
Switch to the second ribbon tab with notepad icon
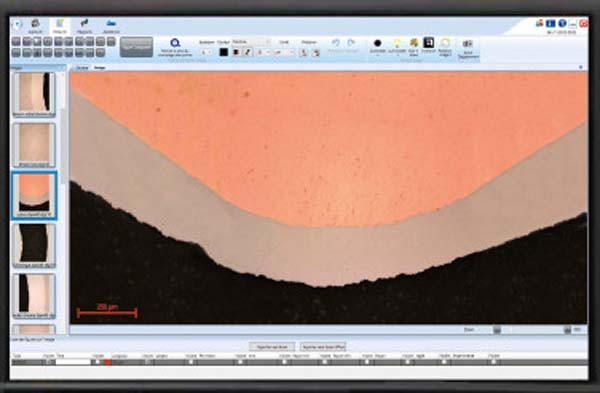pyautogui.click(x=60, y=26)
